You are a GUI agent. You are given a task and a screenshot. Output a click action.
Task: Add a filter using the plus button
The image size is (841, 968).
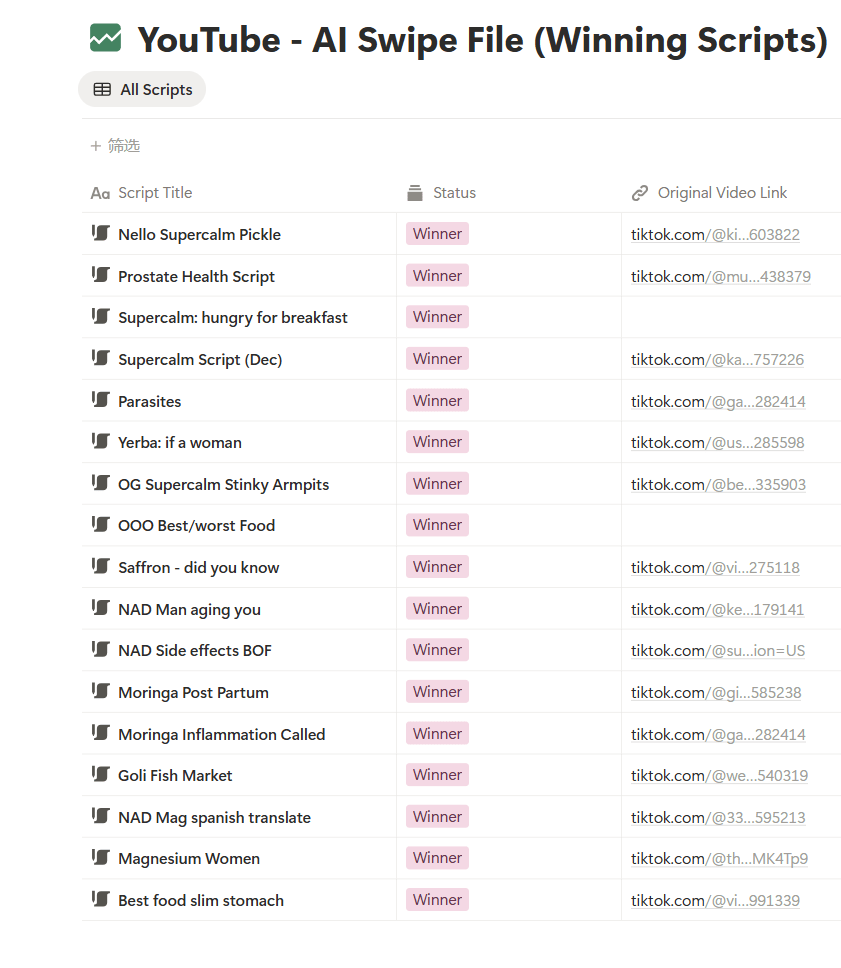click(x=96, y=146)
